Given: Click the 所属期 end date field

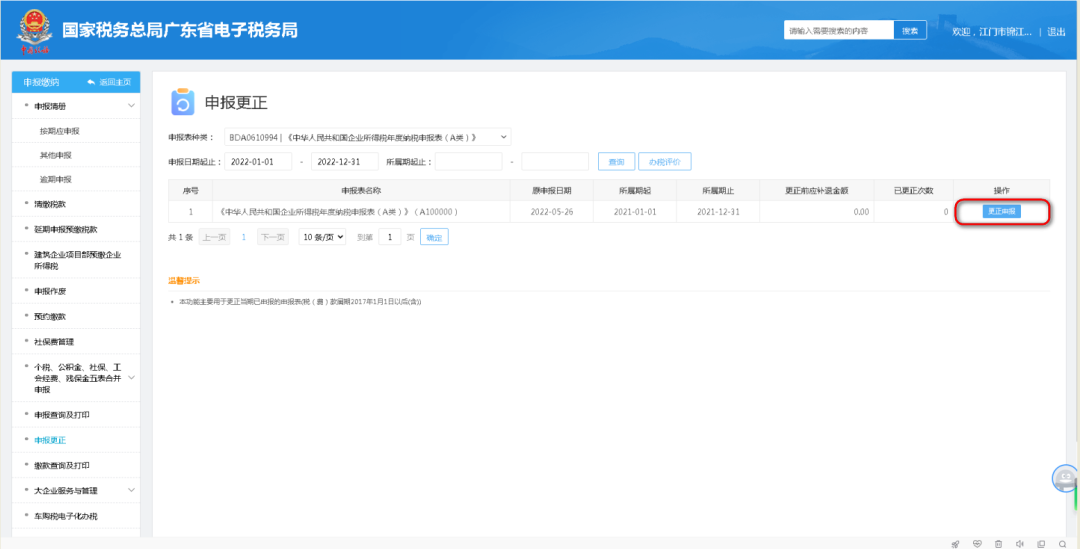Looking at the screenshot, I should pos(555,161).
